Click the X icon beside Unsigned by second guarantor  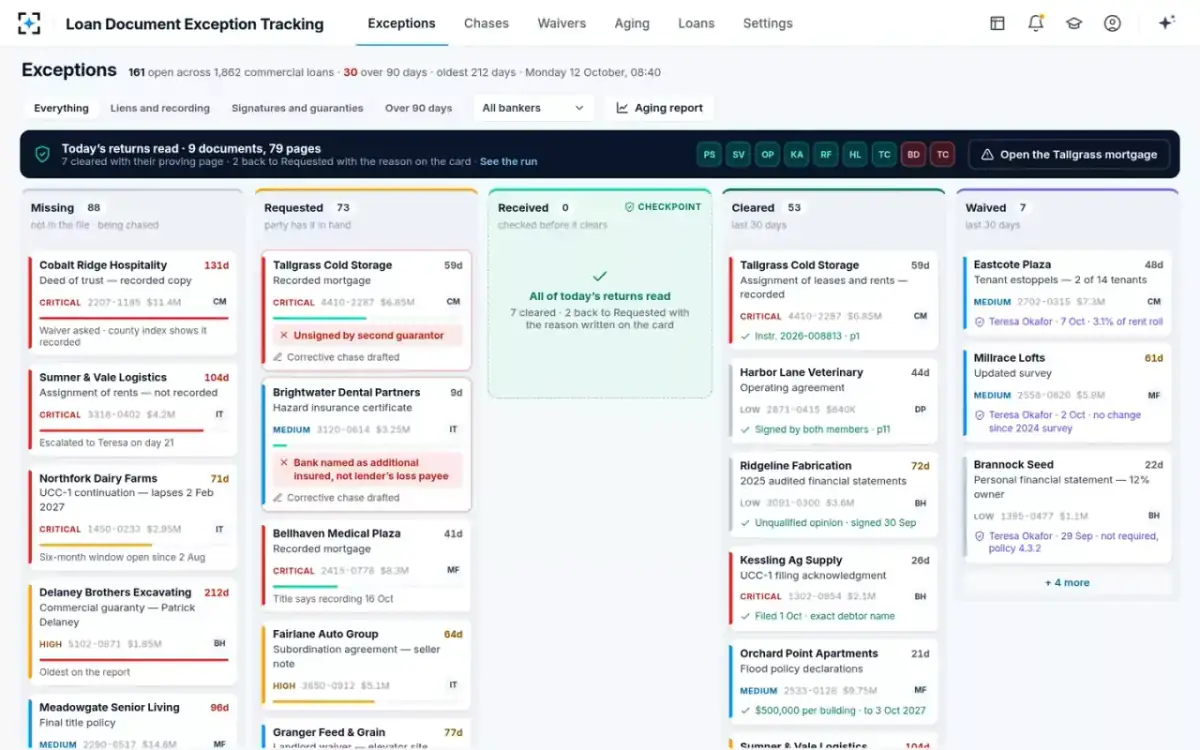point(283,336)
